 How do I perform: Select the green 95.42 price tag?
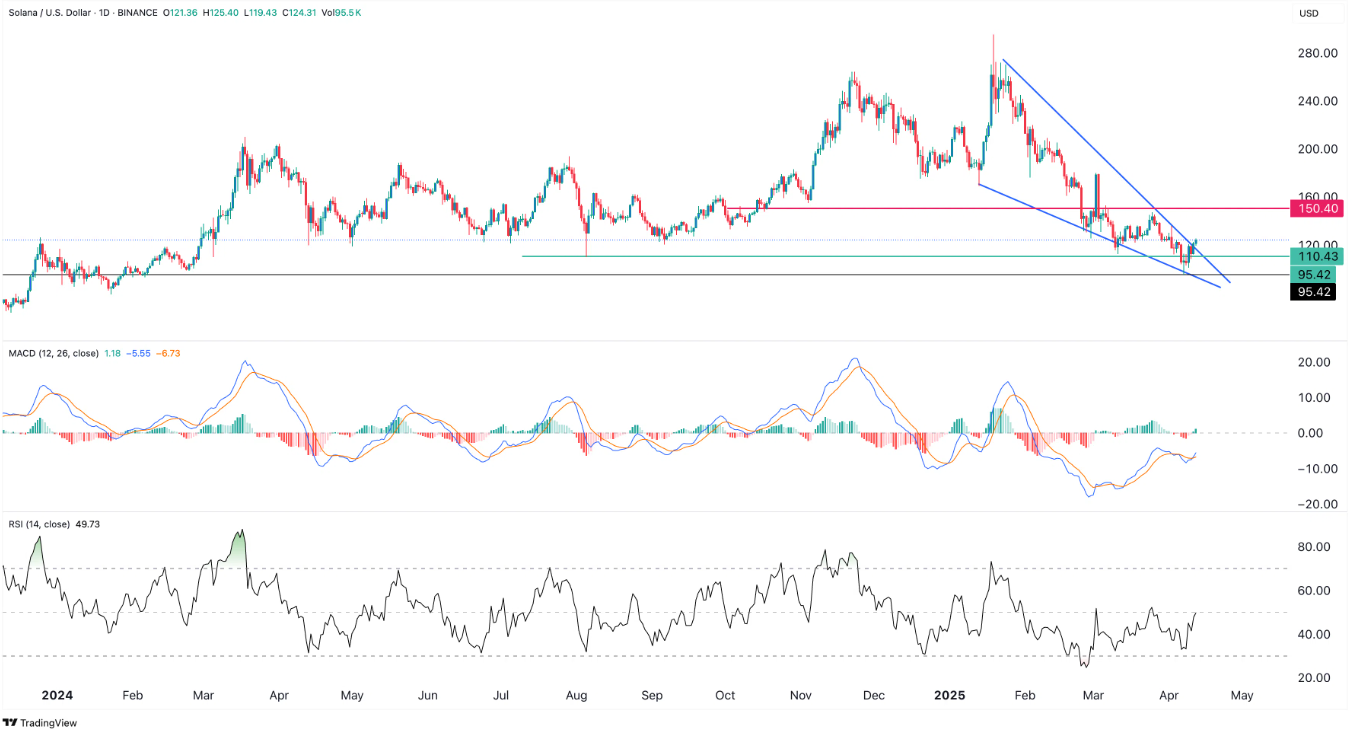pyautogui.click(x=1316, y=274)
